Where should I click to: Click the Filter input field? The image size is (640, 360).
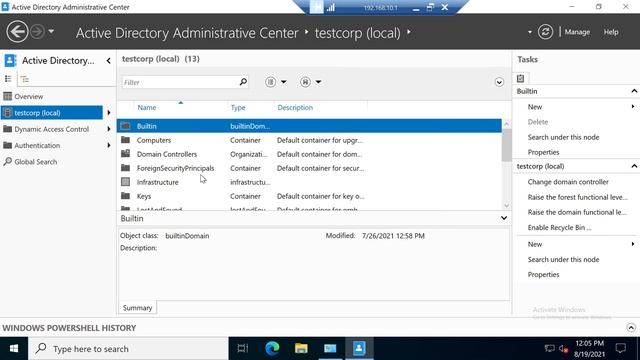click(x=180, y=82)
